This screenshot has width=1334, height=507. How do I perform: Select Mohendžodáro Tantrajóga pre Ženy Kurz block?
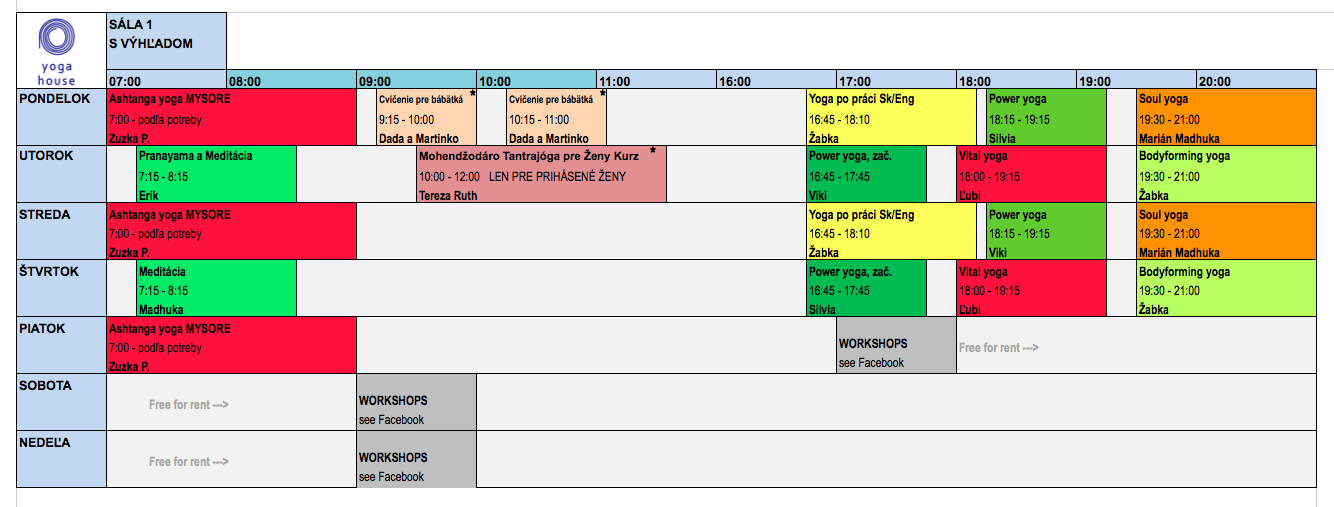point(541,175)
